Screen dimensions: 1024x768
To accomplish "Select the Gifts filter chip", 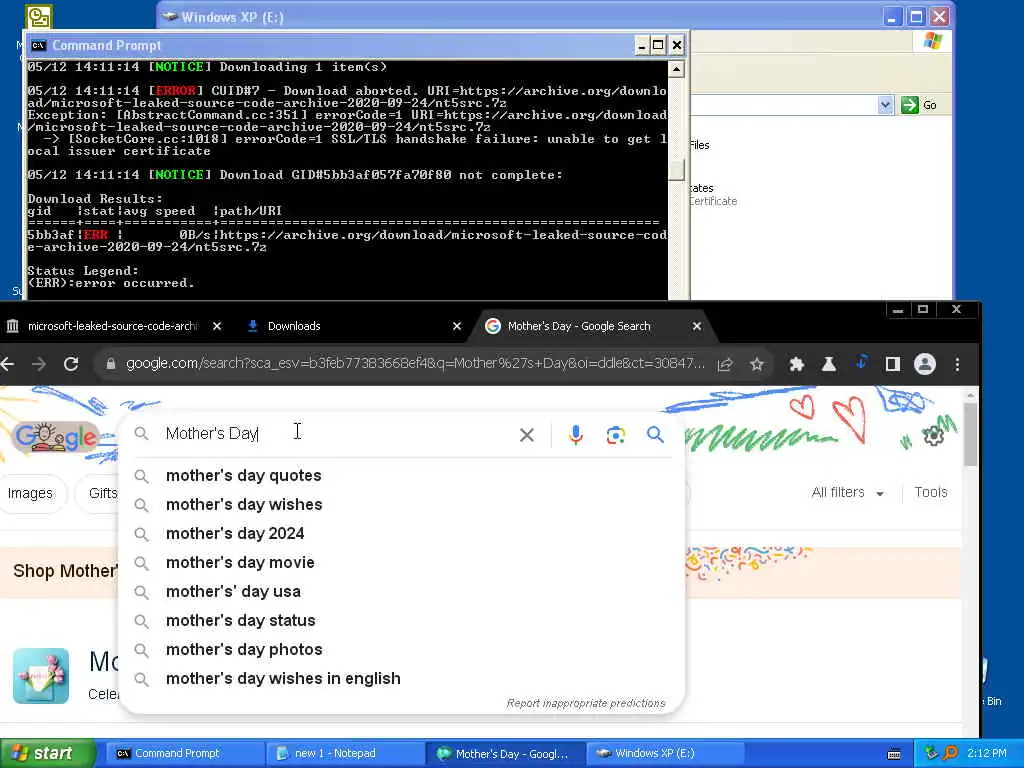I will point(99,494).
